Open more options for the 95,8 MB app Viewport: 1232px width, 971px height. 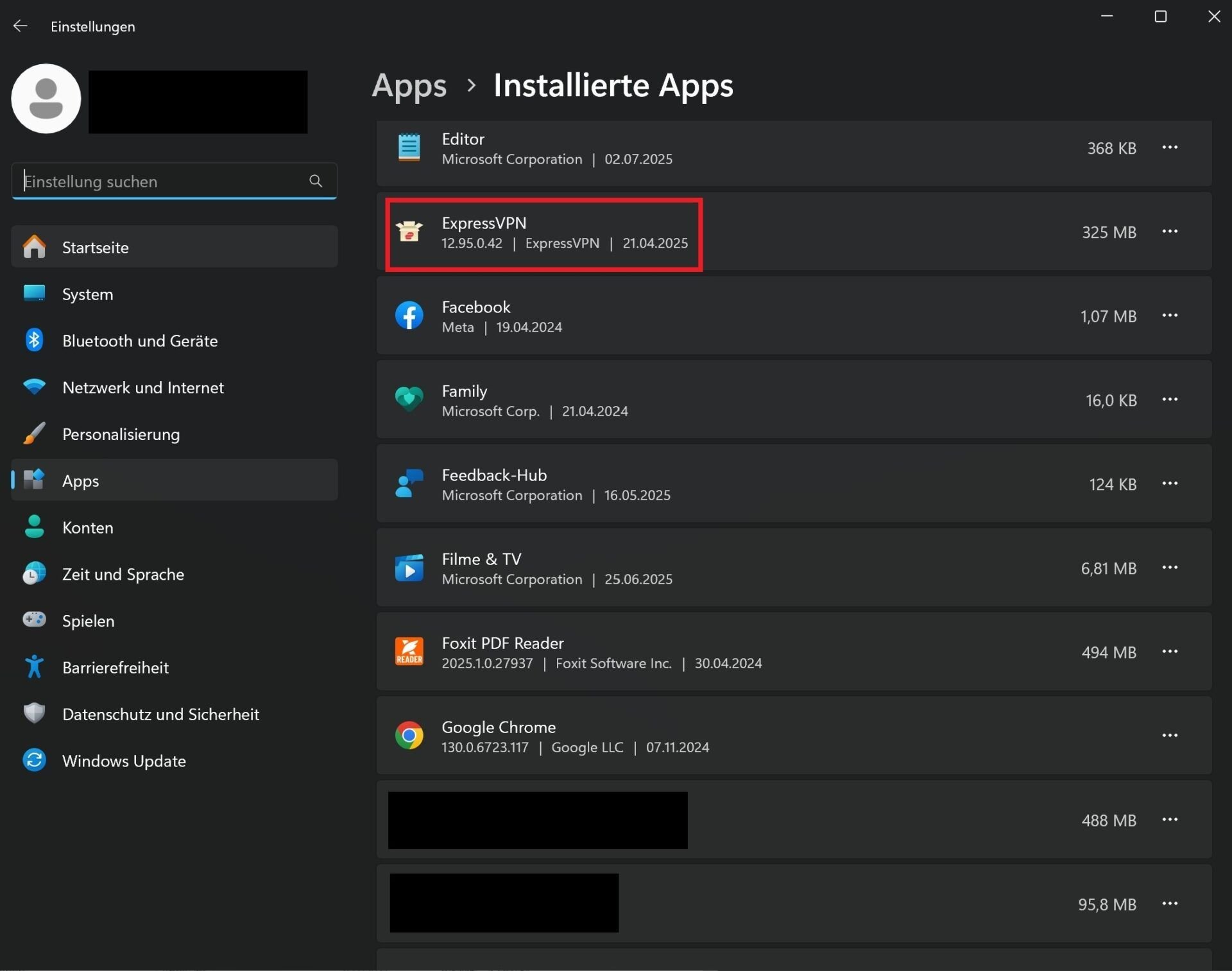1170,904
